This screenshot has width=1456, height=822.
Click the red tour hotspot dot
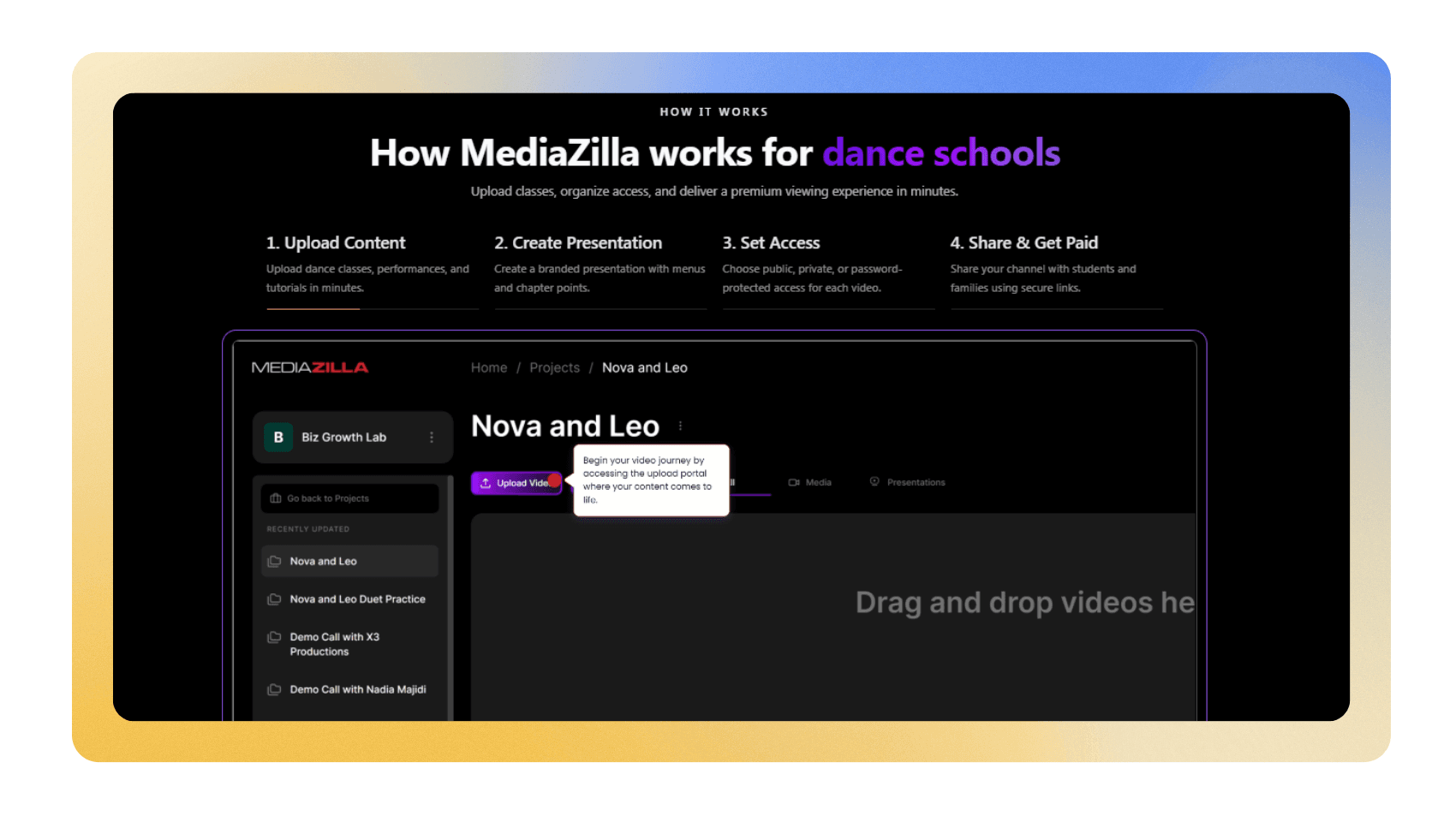point(554,480)
